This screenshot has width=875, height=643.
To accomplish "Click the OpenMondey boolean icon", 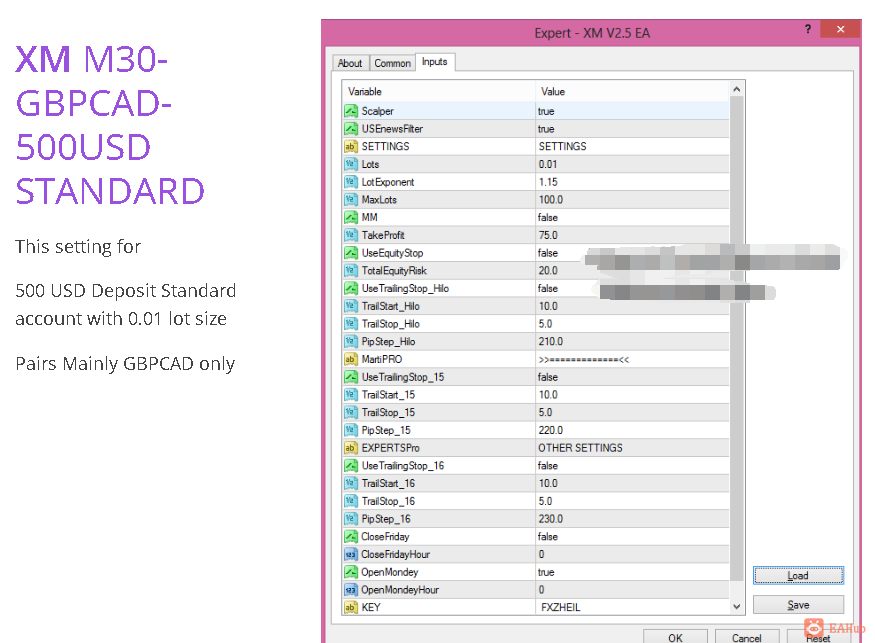I will point(350,572).
